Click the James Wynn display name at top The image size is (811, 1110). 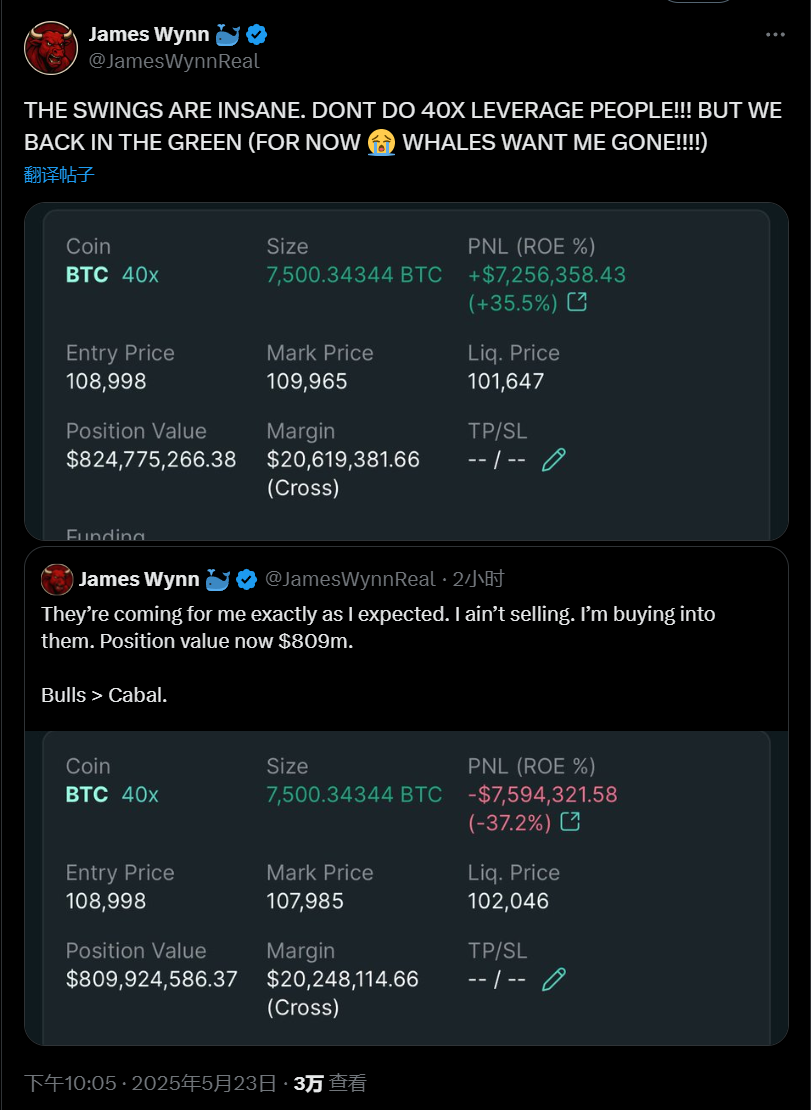coord(149,34)
